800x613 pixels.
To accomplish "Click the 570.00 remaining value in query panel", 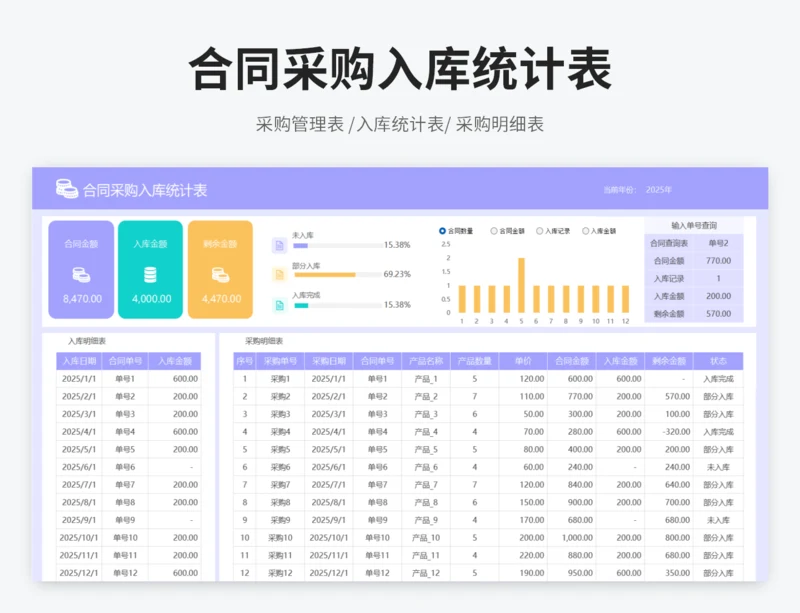I will pyautogui.click(x=718, y=314).
